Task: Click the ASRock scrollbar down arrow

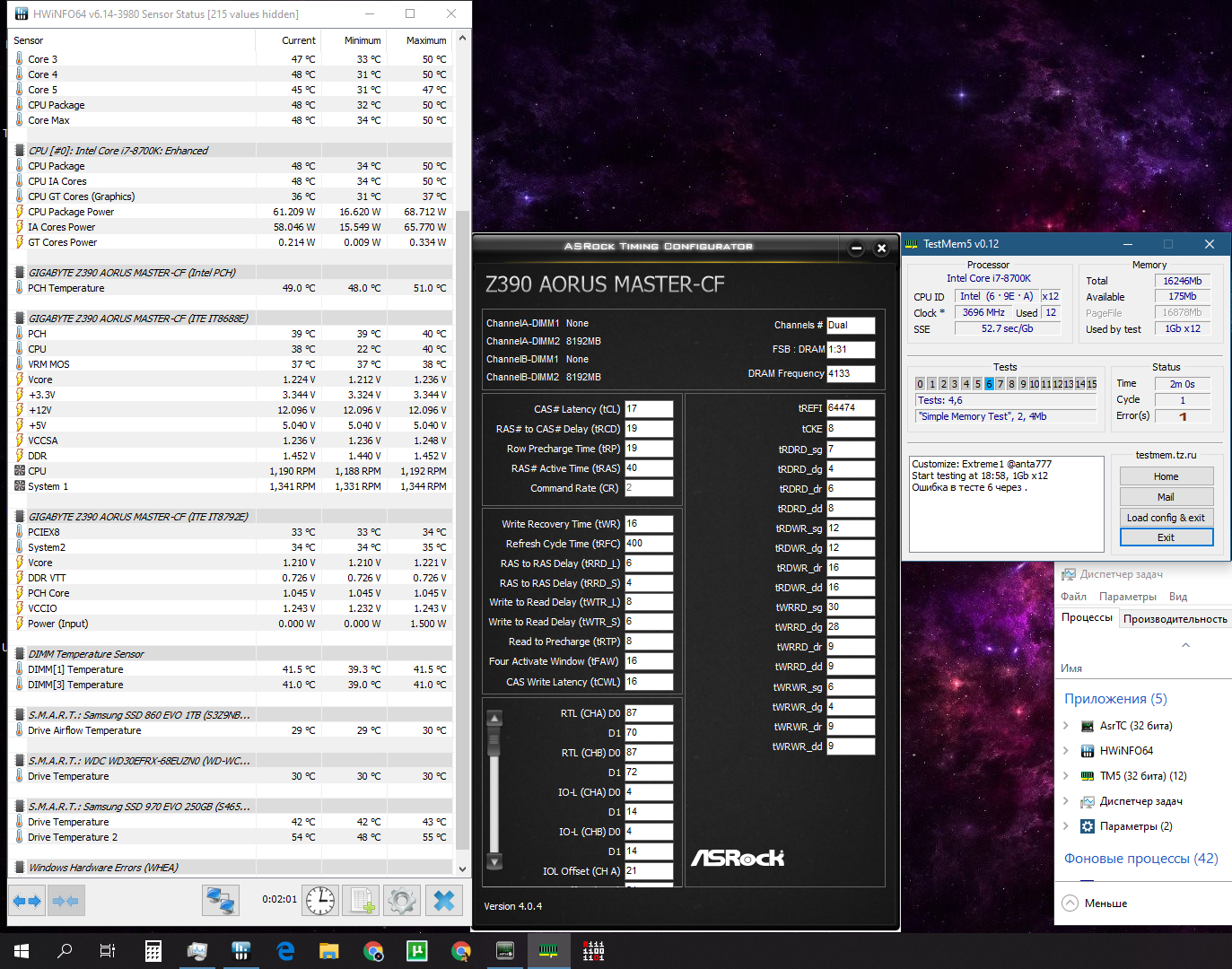Action: coord(494,862)
